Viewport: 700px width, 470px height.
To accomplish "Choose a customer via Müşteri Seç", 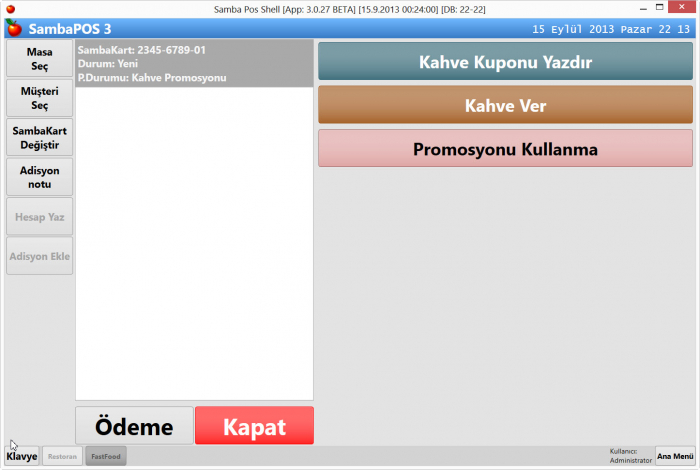I will click(x=39, y=98).
